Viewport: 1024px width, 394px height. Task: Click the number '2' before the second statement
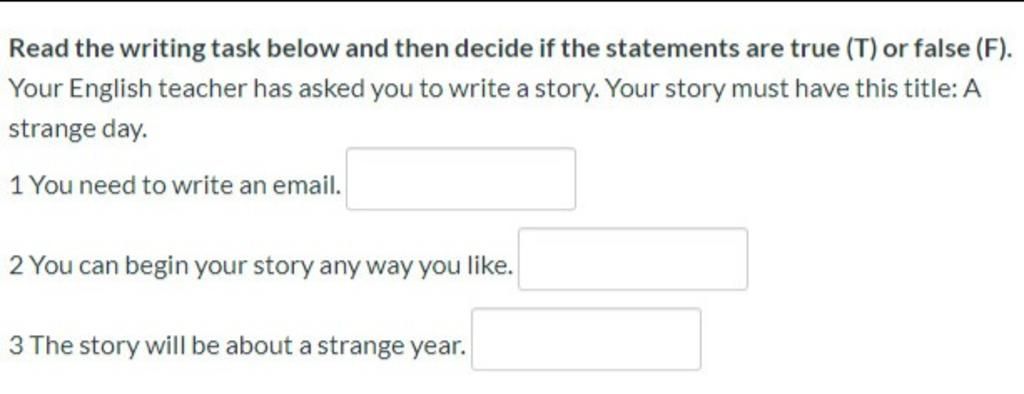[17, 267]
